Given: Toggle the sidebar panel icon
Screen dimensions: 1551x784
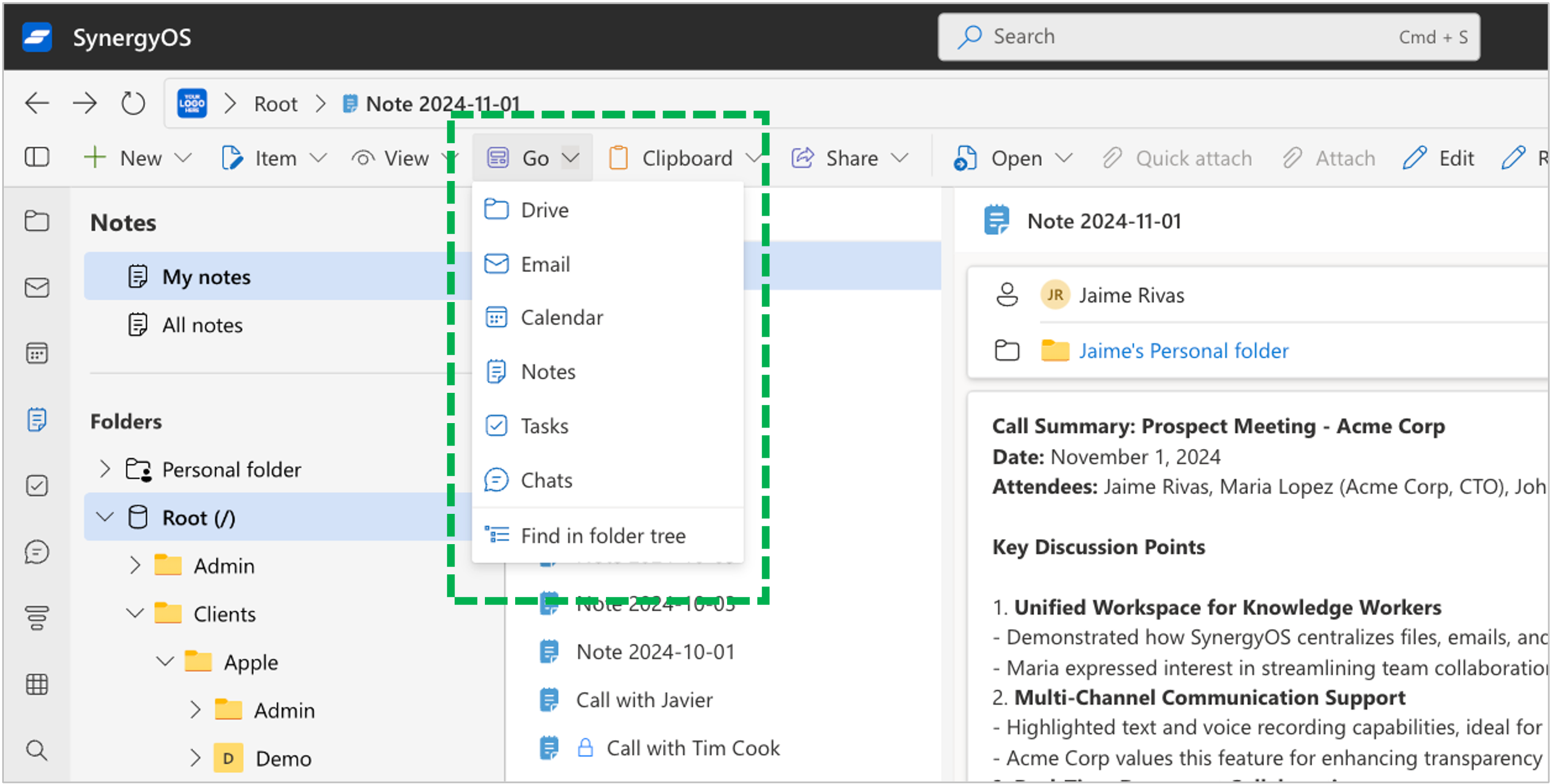Looking at the screenshot, I should [37, 157].
